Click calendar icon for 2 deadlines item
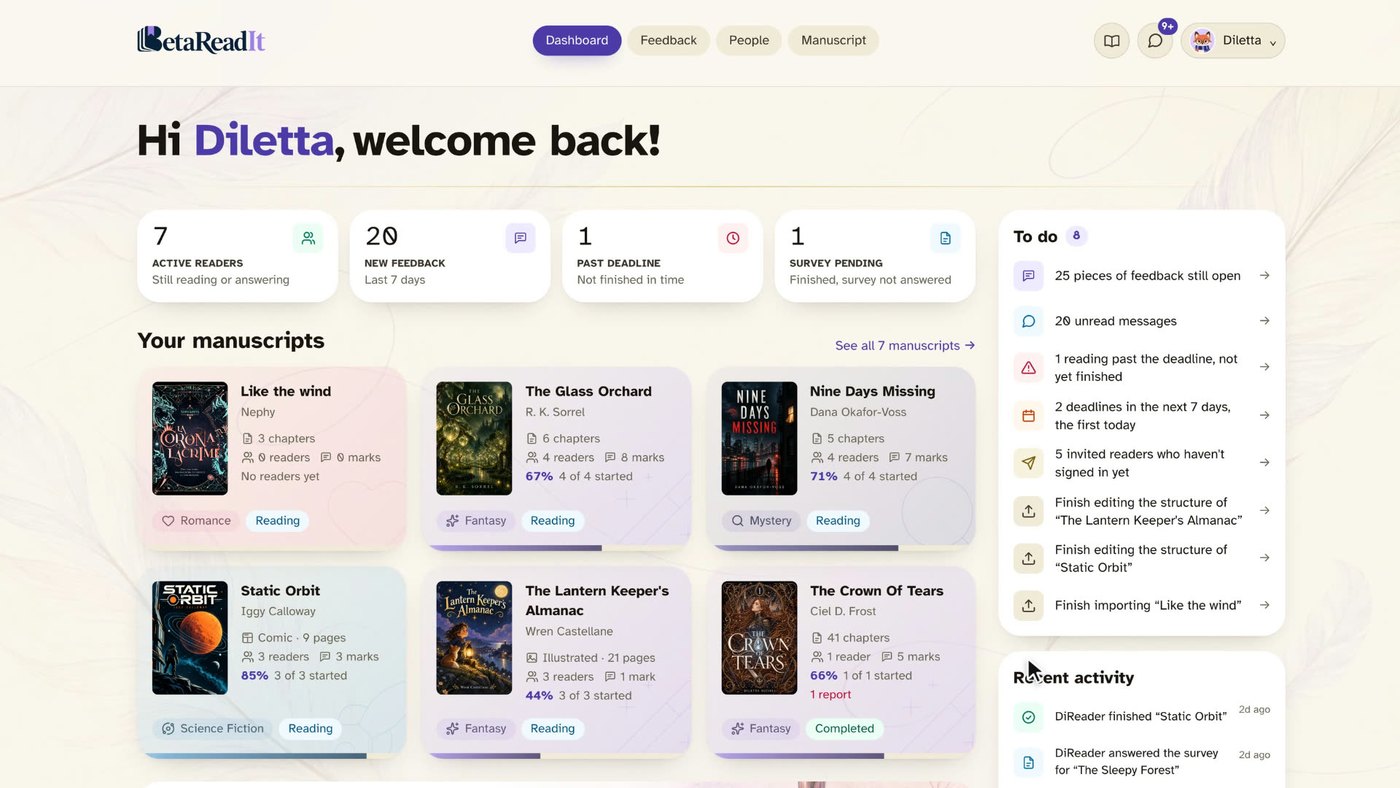 click(1028, 415)
